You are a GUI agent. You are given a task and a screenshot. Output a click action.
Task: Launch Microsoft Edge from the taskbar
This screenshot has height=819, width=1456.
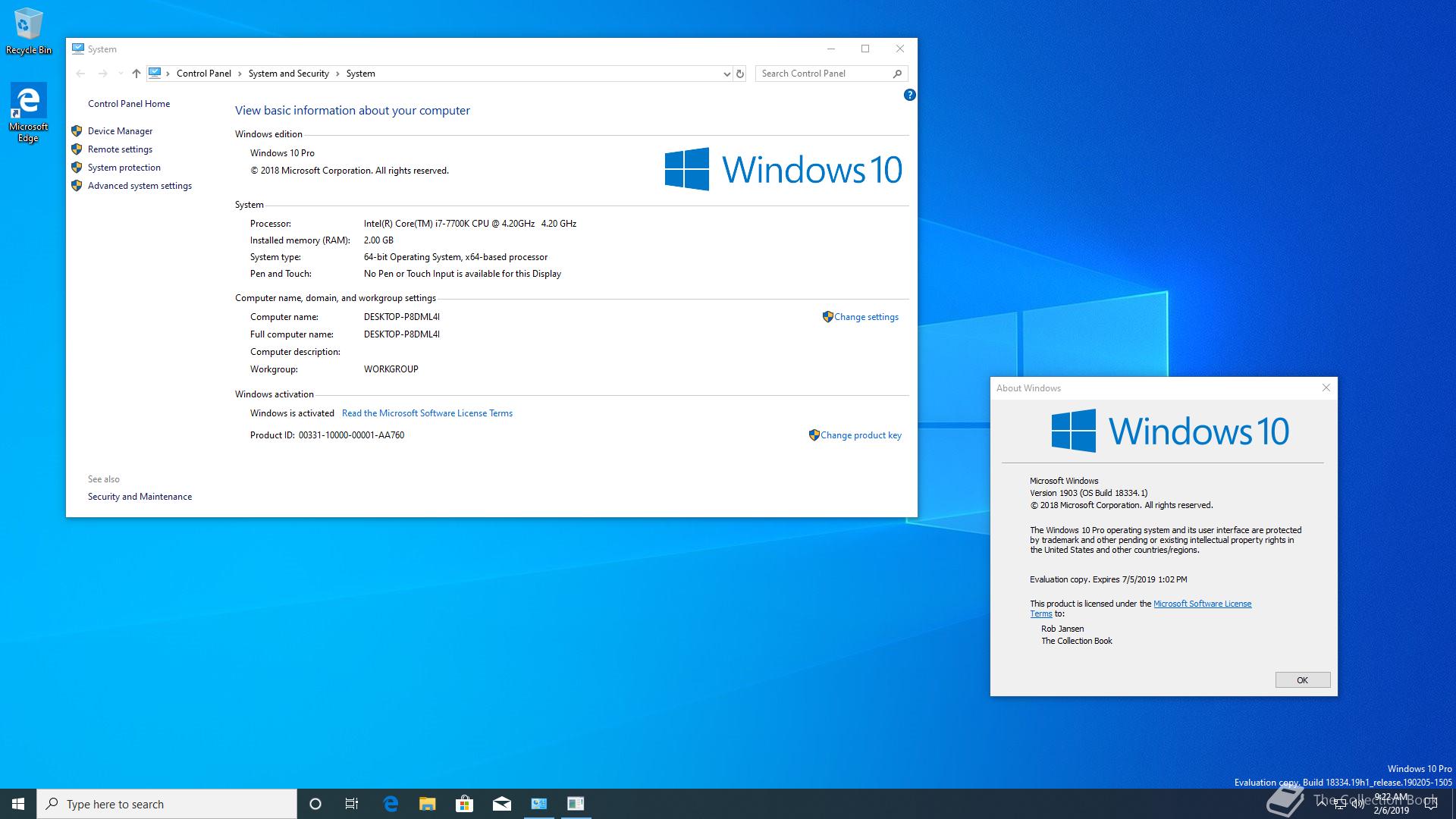(391, 804)
